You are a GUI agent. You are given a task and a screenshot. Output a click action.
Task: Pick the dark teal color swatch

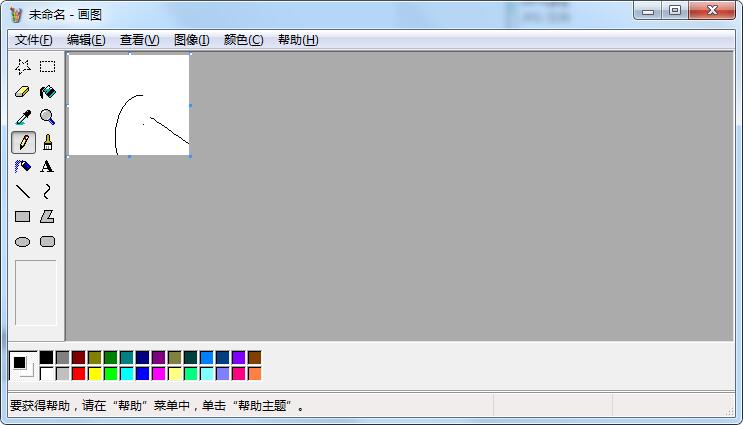190,357
